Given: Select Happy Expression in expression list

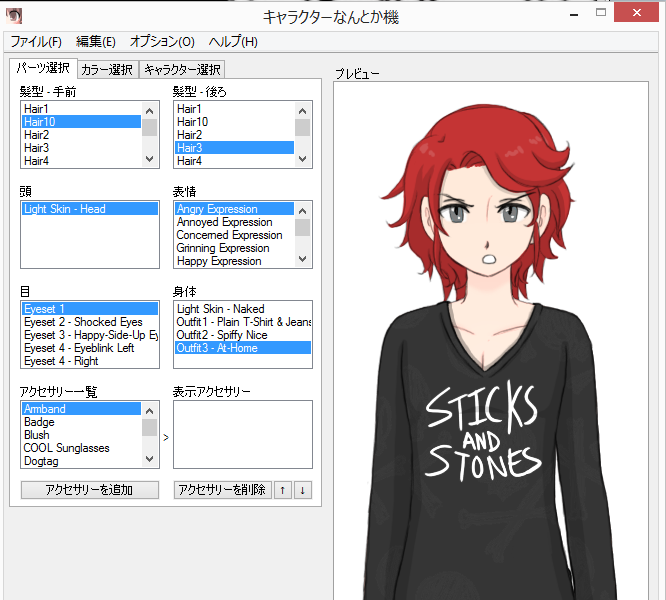Looking at the screenshot, I should (219, 261).
